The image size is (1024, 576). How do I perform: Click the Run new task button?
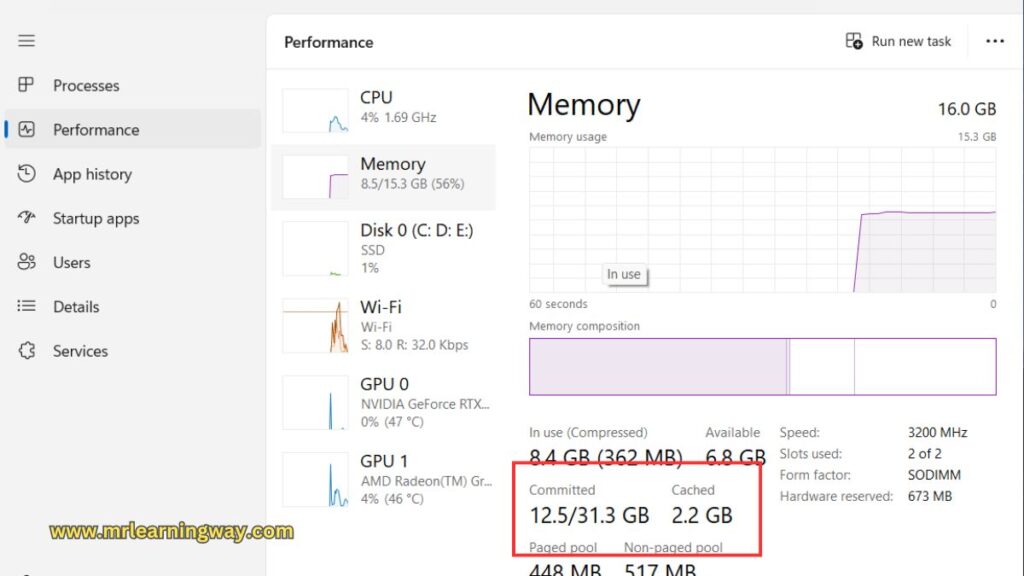tap(898, 41)
